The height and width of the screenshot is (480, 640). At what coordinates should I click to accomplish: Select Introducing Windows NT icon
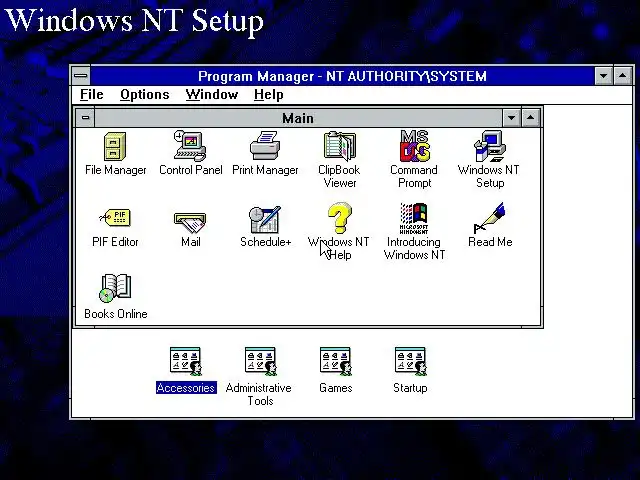coord(414,218)
